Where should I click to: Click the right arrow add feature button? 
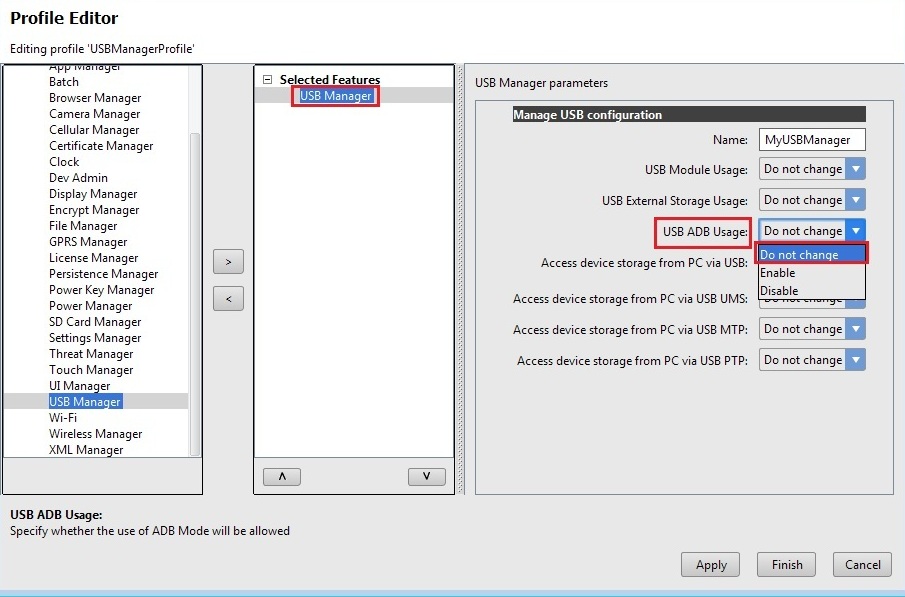coord(228,262)
